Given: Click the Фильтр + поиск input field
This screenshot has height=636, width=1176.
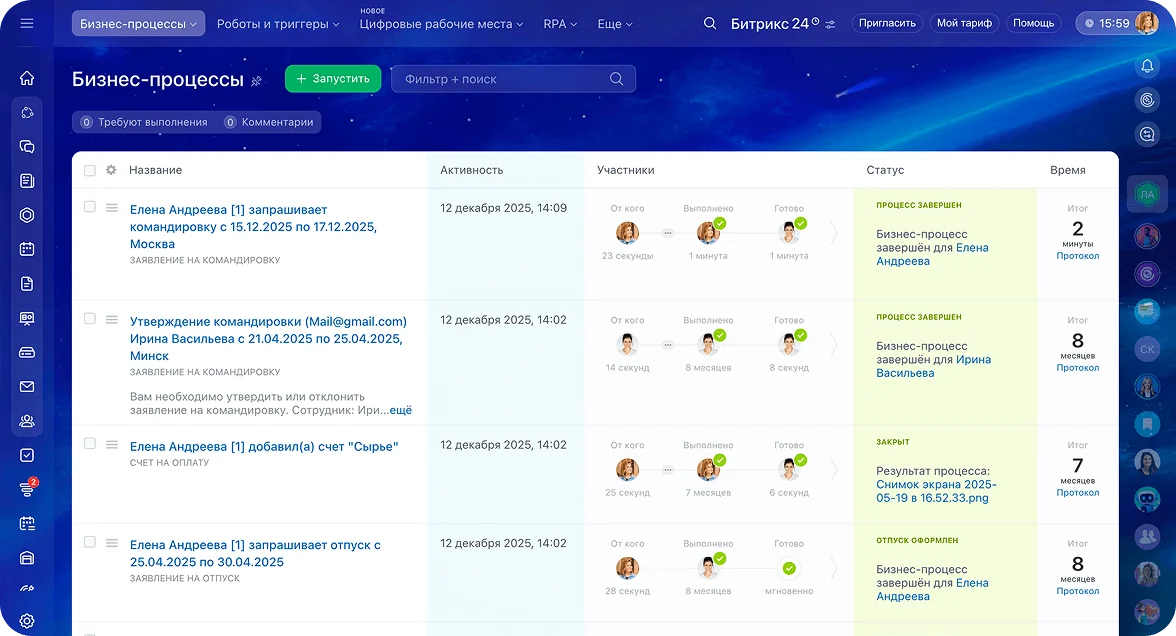Looking at the screenshot, I should [x=513, y=79].
